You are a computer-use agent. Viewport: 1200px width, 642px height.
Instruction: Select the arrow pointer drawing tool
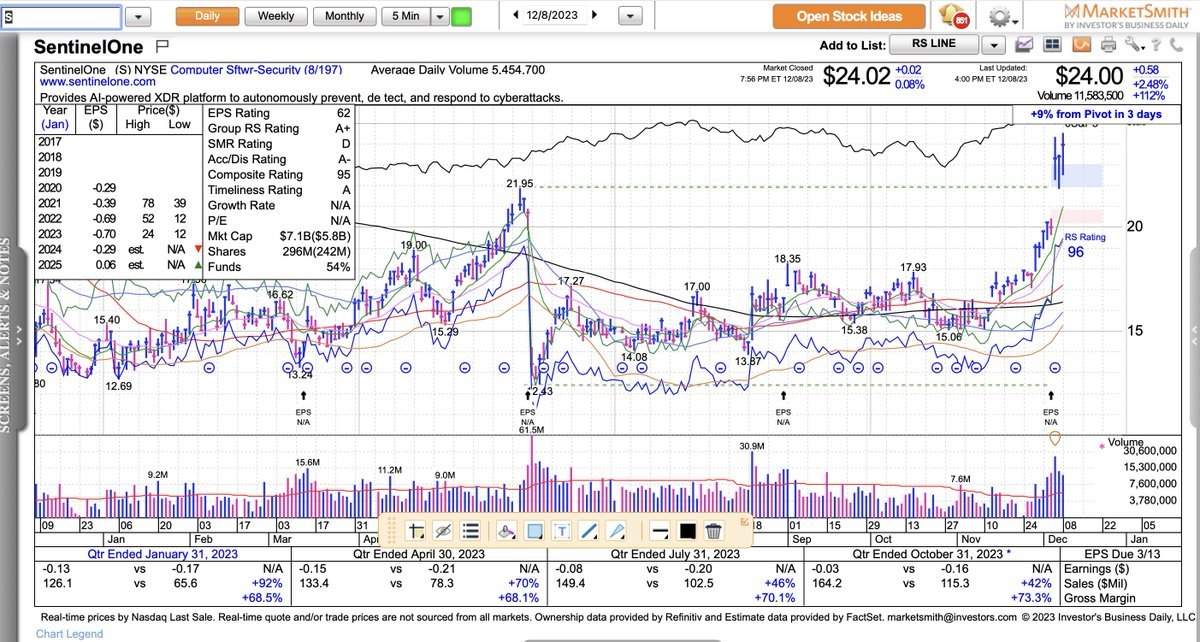(617, 531)
